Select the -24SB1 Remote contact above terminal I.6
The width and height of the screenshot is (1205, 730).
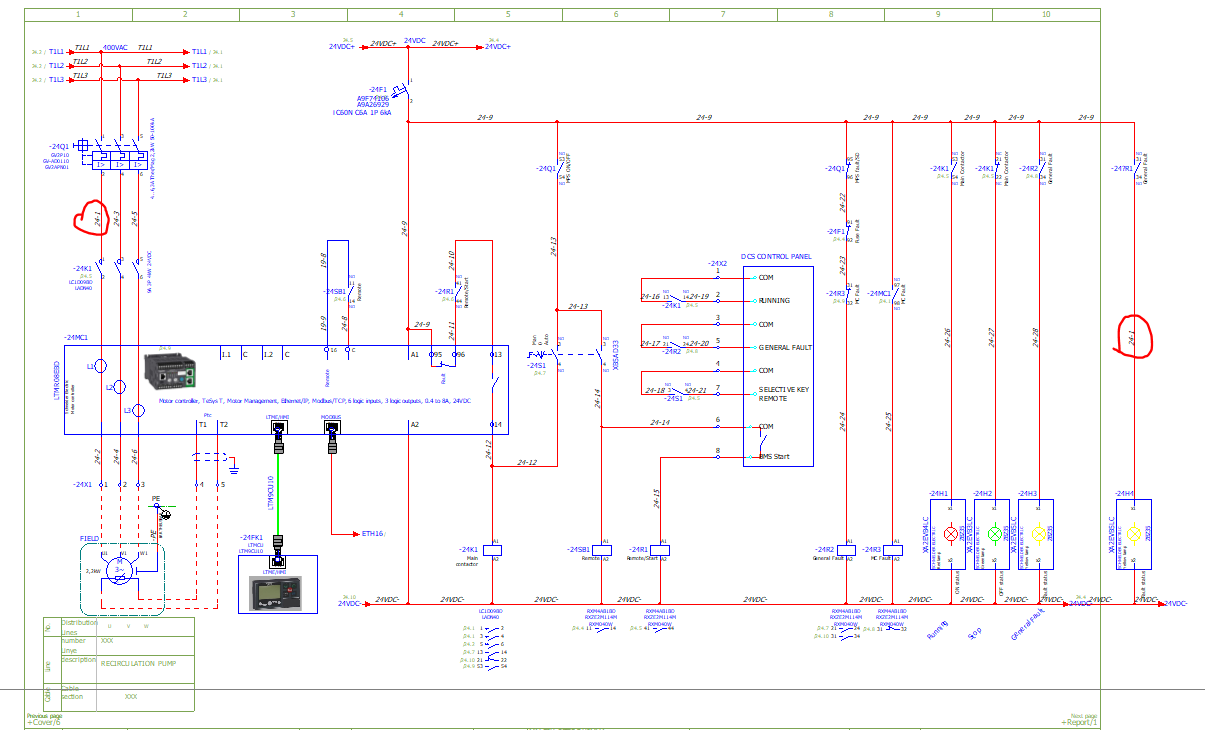coord(349,292)
